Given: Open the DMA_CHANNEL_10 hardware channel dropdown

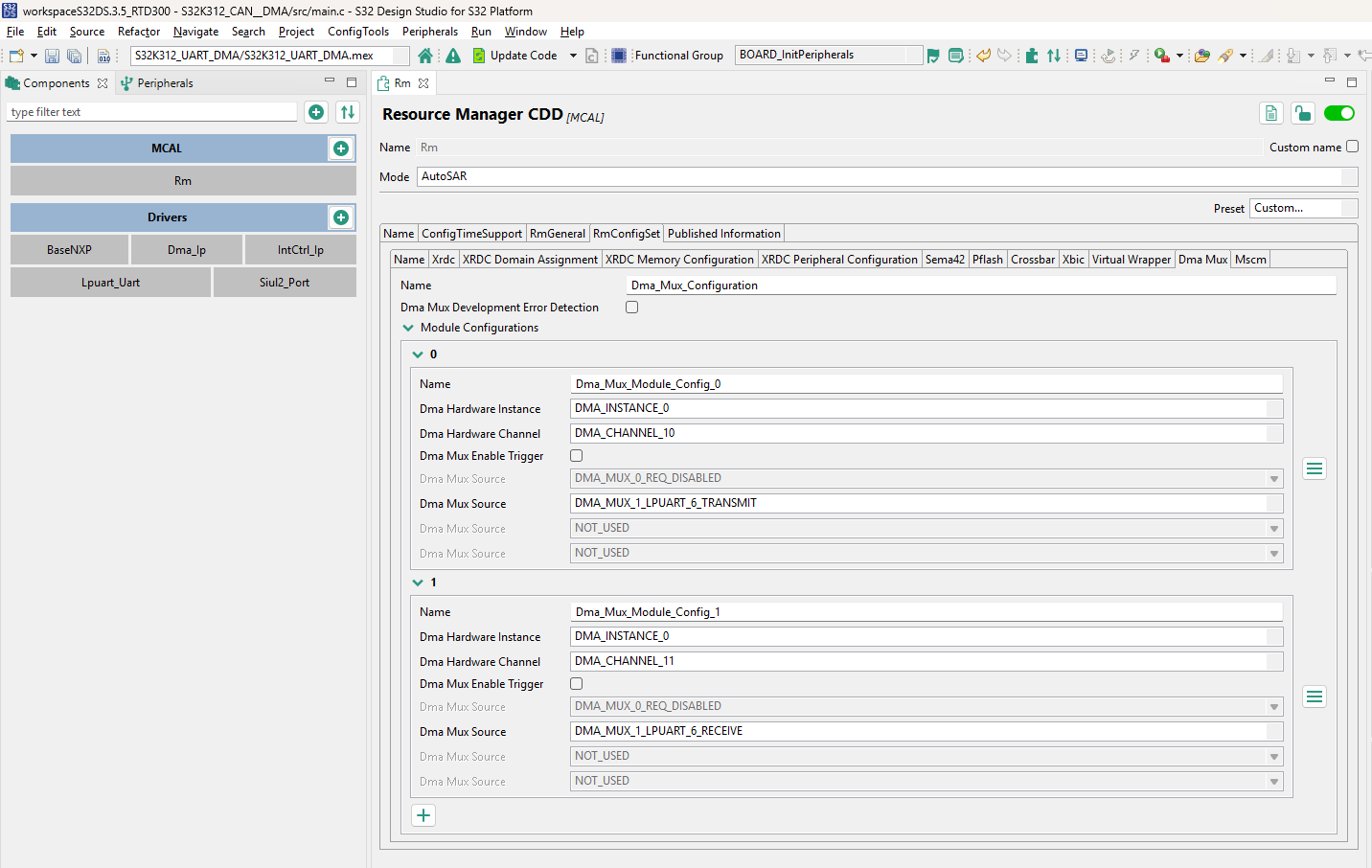Looking at the screenshot, I should tap(926, 433).
